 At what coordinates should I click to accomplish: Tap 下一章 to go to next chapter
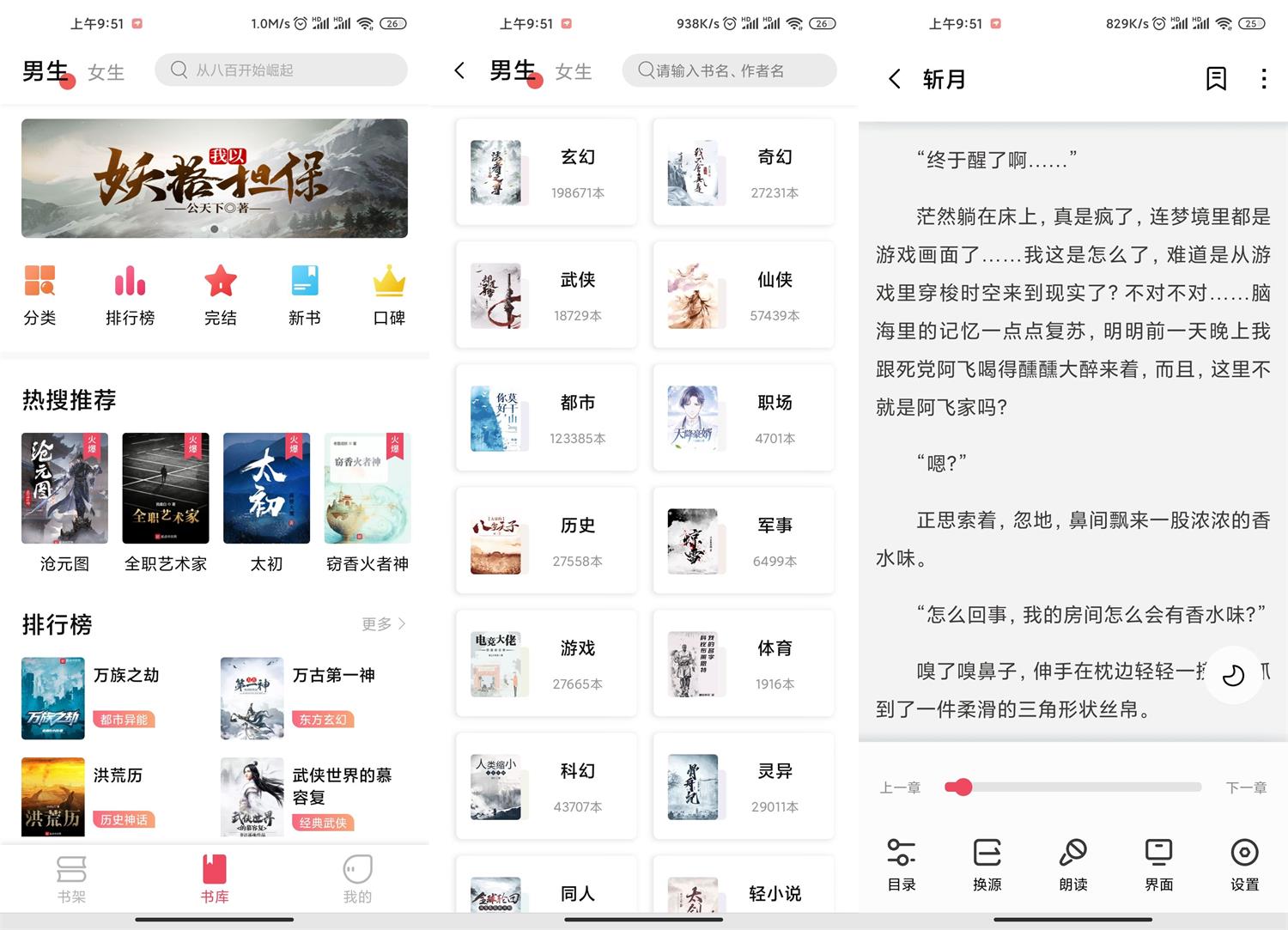coord(1246,787)
